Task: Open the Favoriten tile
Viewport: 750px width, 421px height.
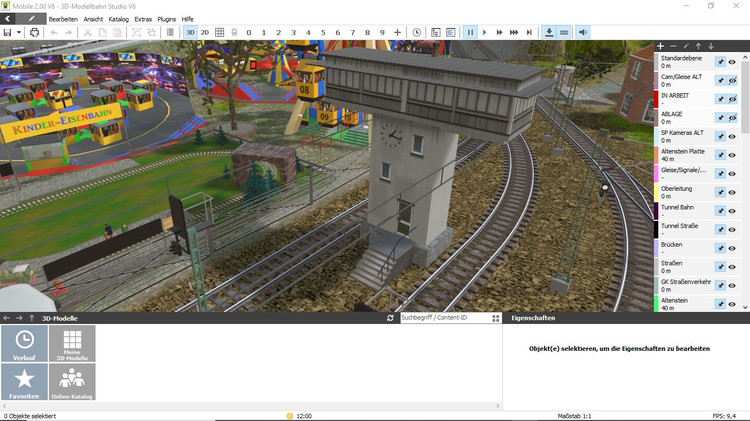Action: click(x=24, y=382)
